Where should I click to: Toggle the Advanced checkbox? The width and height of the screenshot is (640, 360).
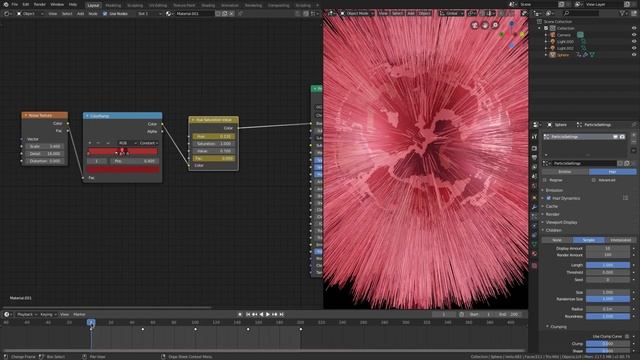pos(594,180)
